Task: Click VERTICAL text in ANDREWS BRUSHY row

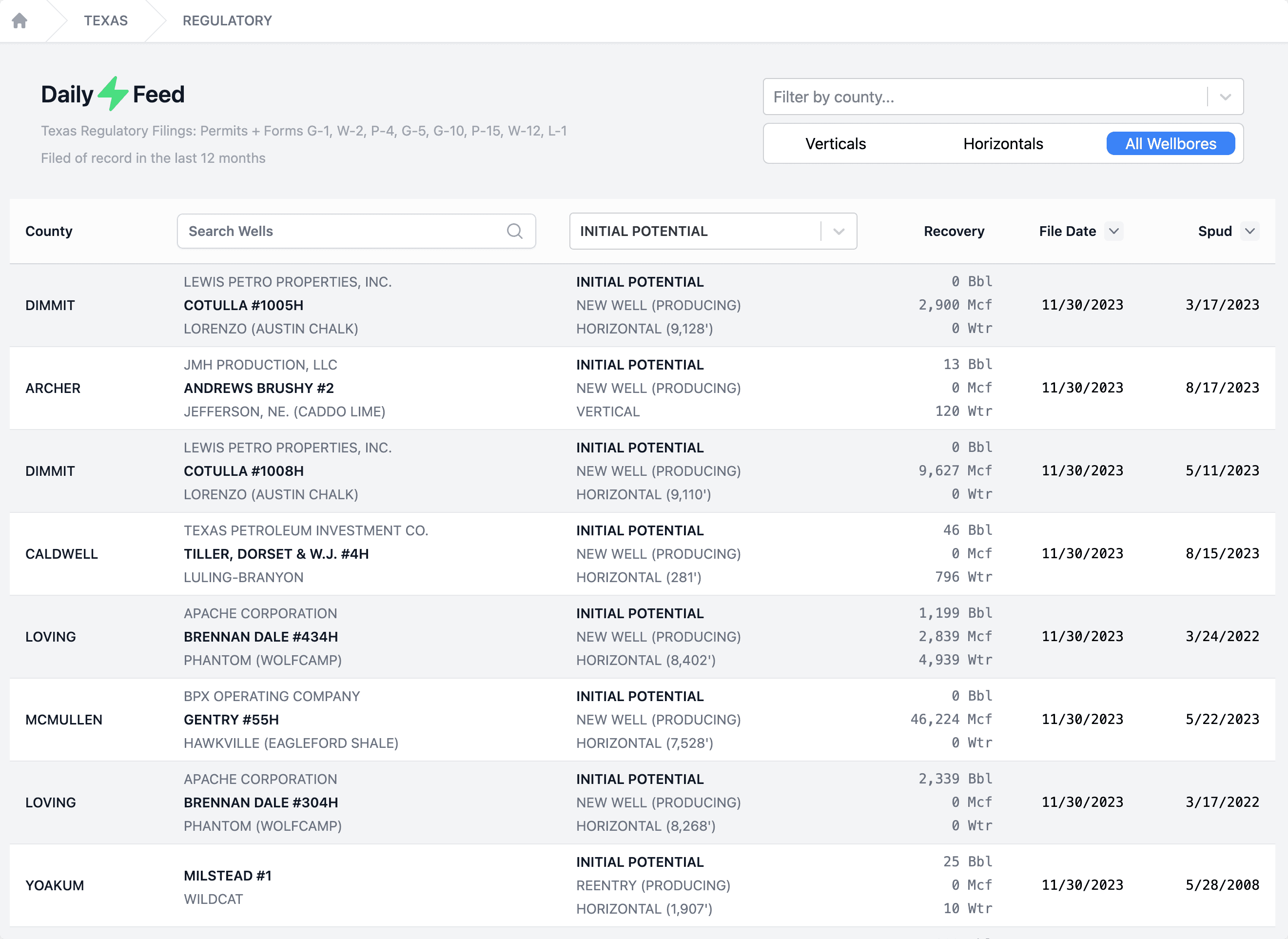Action: (x=608, y=412)
